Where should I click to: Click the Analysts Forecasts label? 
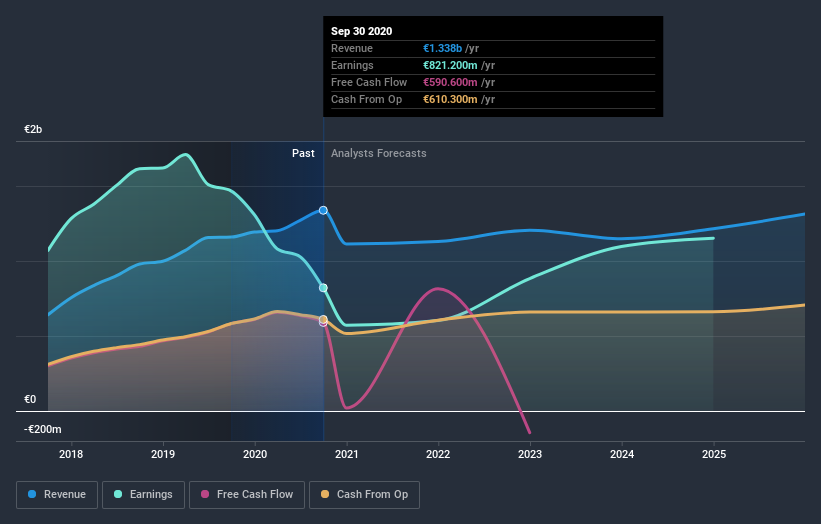coord(379,153)
